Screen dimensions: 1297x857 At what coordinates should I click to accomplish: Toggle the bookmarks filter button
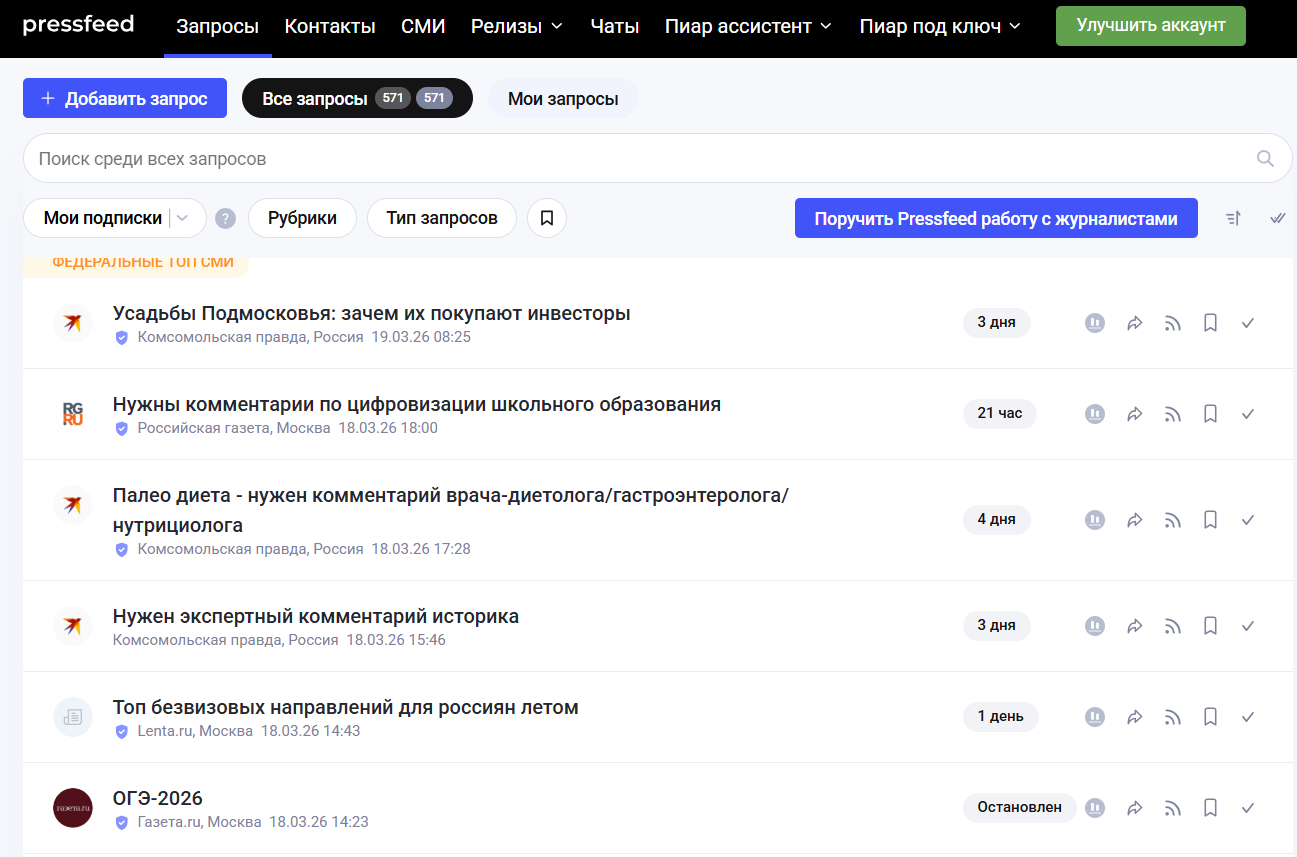(x=546, y=218)
